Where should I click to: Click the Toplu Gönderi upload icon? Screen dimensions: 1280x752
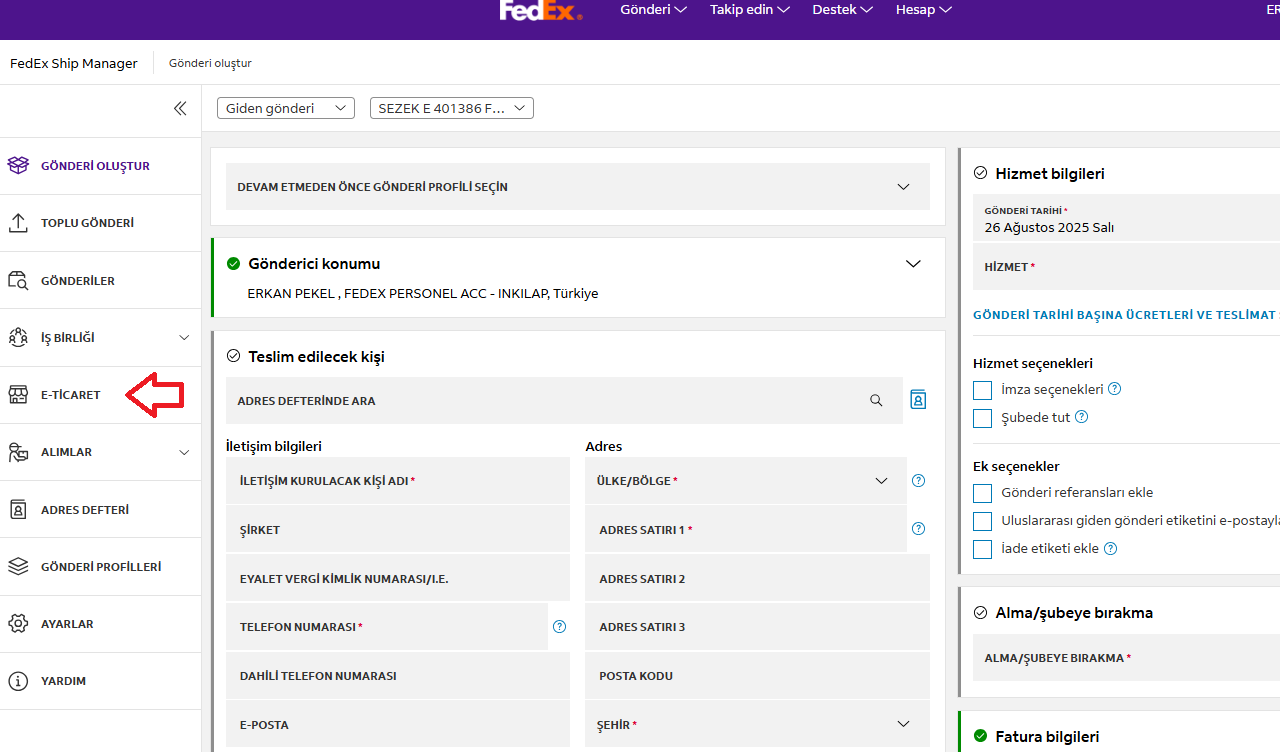coord(18,223)
